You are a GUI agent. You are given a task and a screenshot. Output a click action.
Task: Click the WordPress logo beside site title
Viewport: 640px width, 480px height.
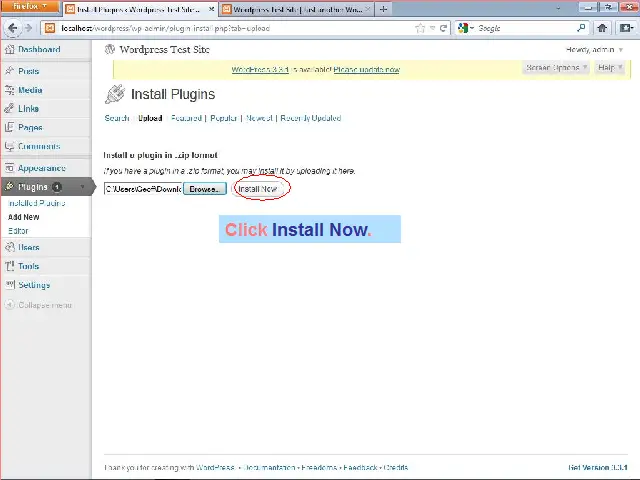(x=109, y=49)
